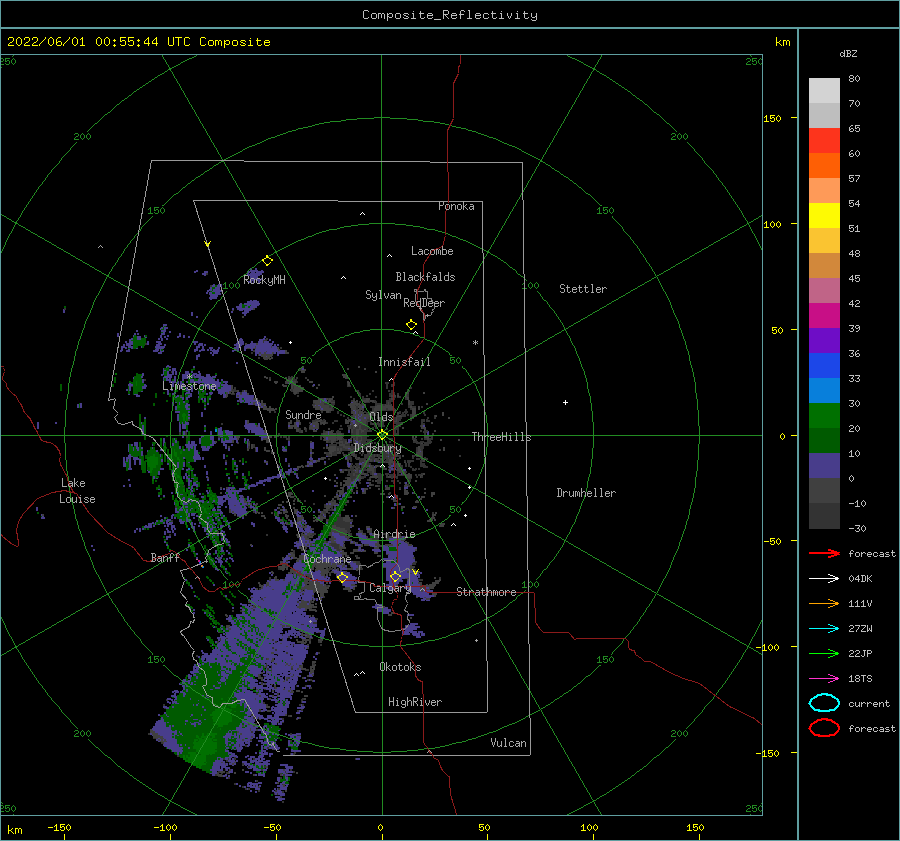Click the Vulcan town label

pyautogui.click(x=508, y=743)
